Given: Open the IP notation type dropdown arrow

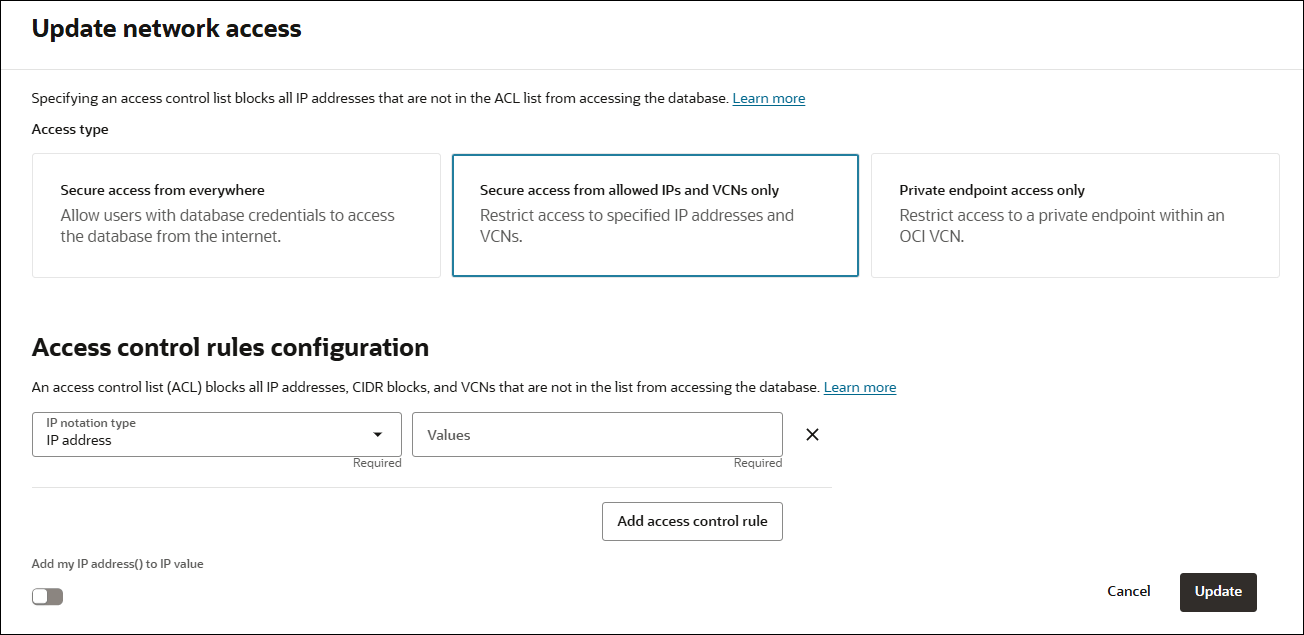Looking at the screenshot, I should (x=379, y=434).
